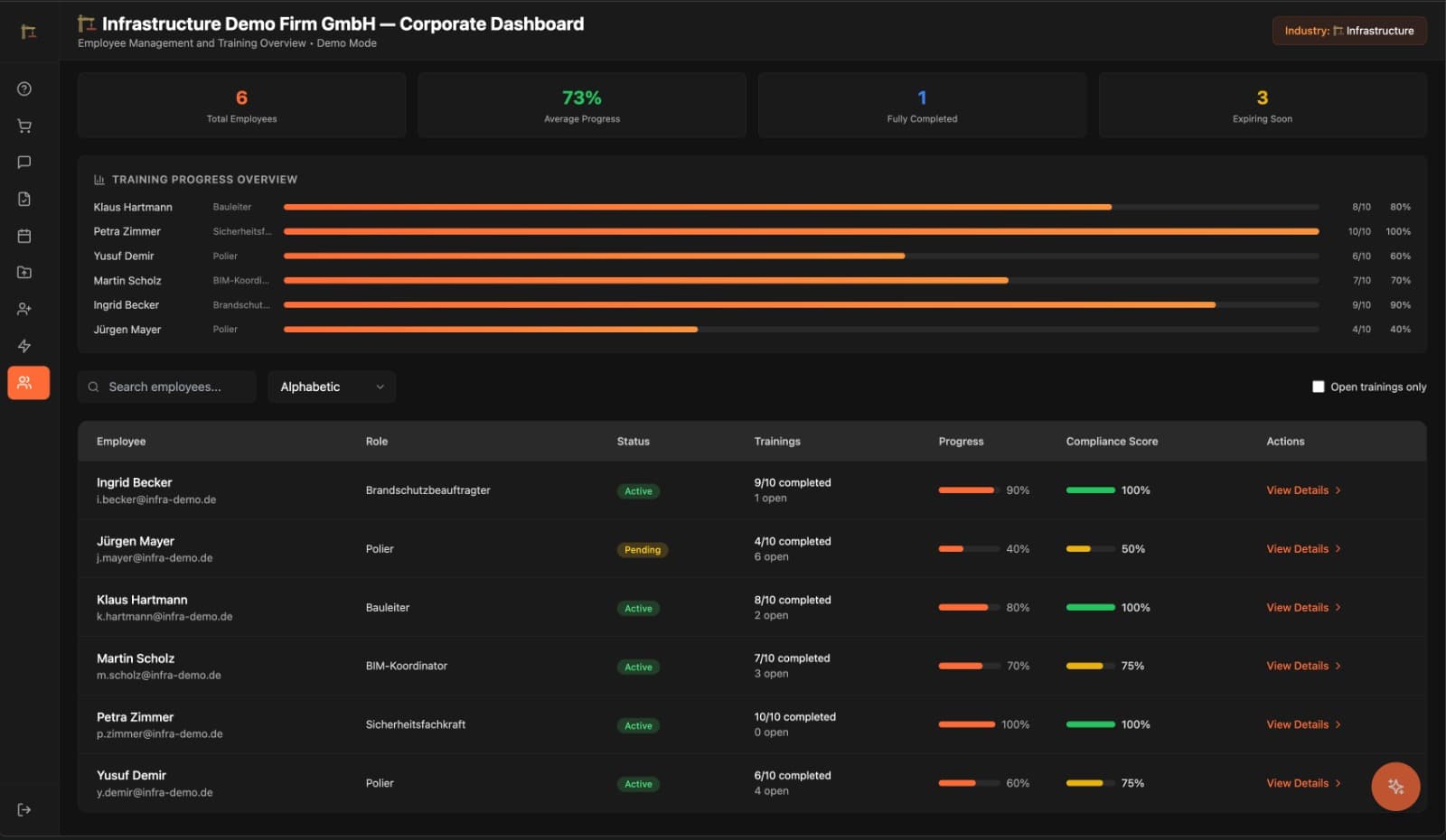Enable the Open trainings only checkbox
This screenshot has height=840, width=1446.
pos(1319,386)
